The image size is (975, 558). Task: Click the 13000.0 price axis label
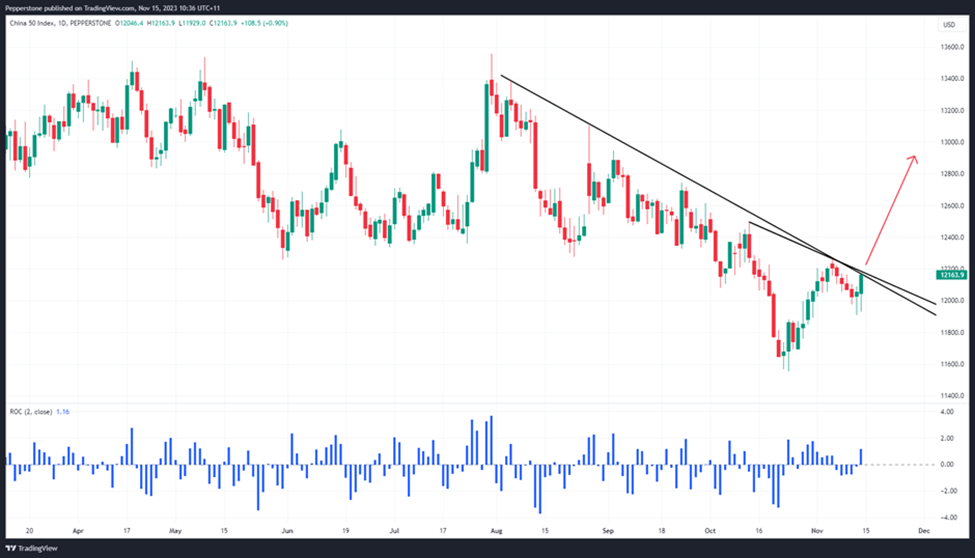point(951,142)
